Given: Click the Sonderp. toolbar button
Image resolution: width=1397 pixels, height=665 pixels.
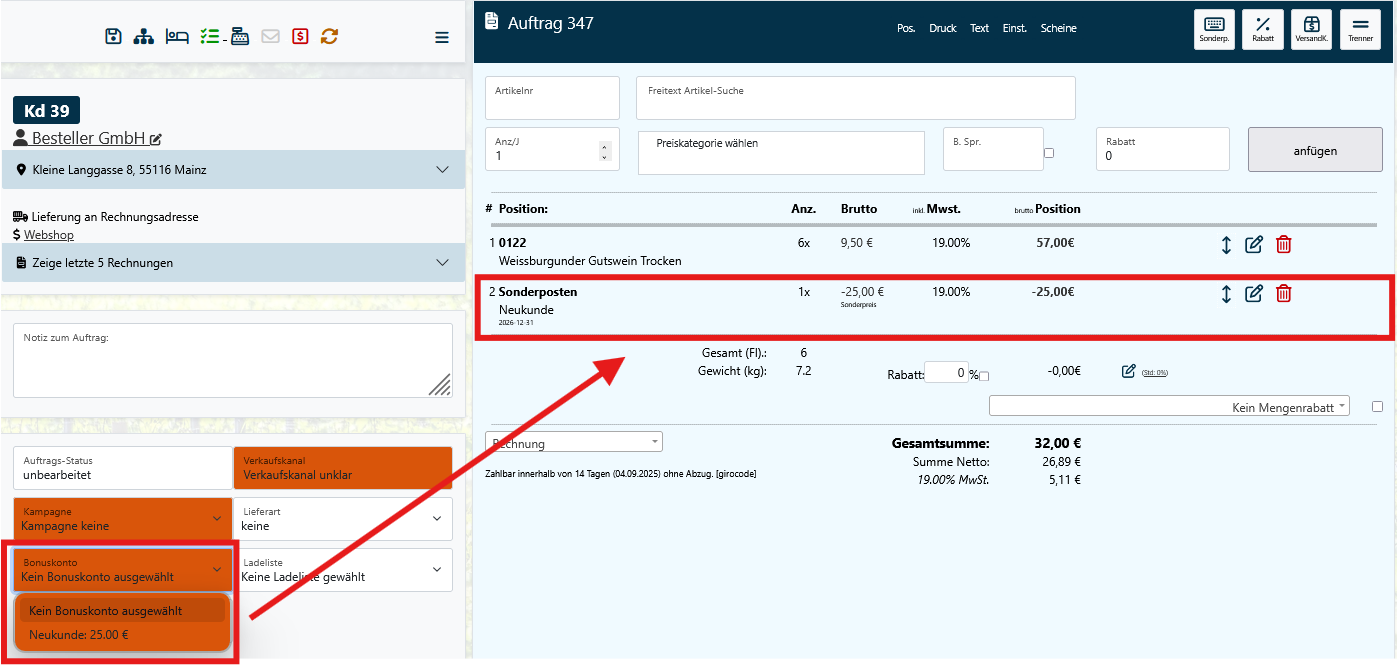Looking at the screenshot, I should point(1214,29).
